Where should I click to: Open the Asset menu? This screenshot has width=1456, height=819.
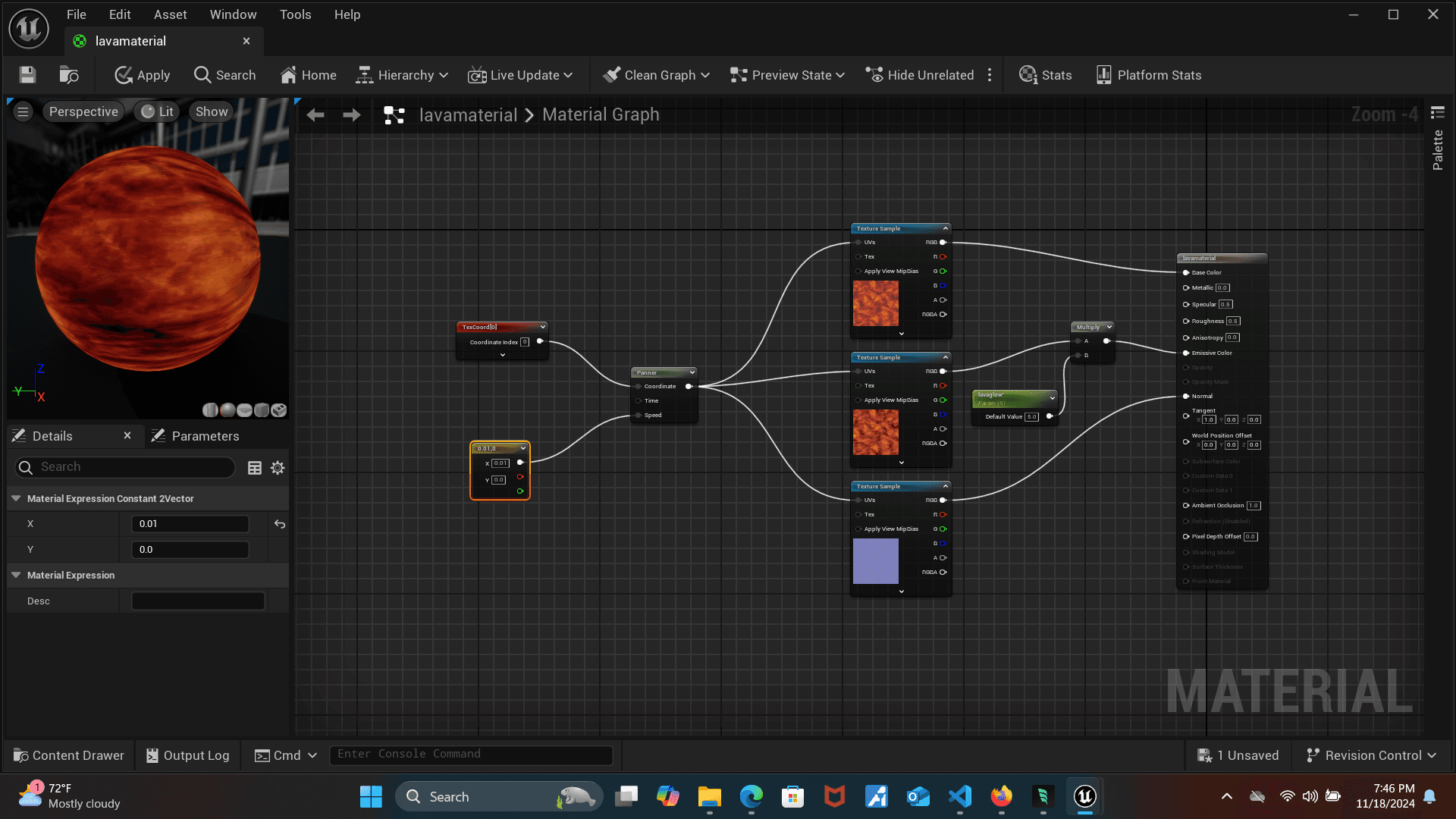tap(170, 14)
